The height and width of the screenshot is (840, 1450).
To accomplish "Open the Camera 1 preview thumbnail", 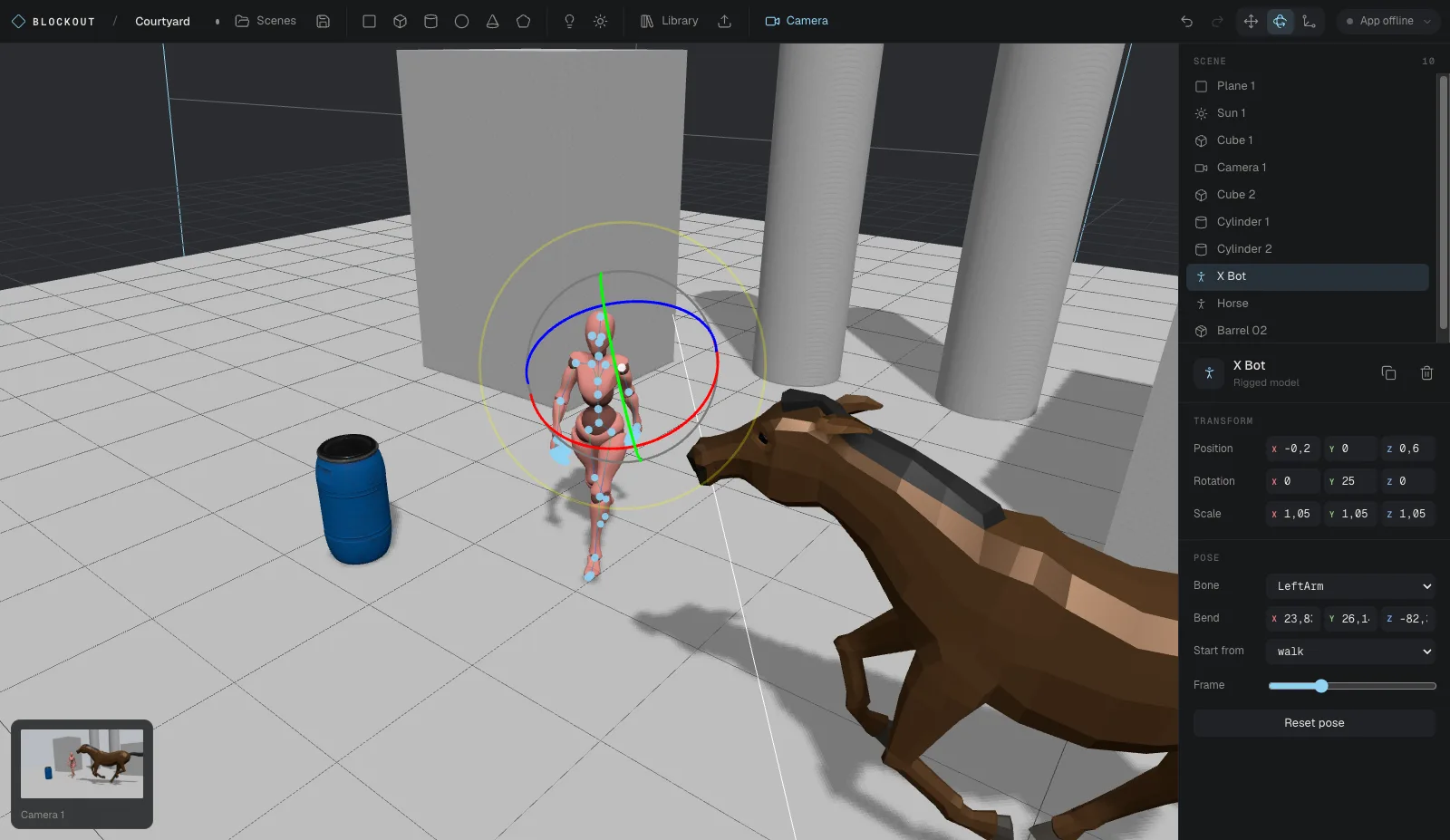I will tap(82, 764).
